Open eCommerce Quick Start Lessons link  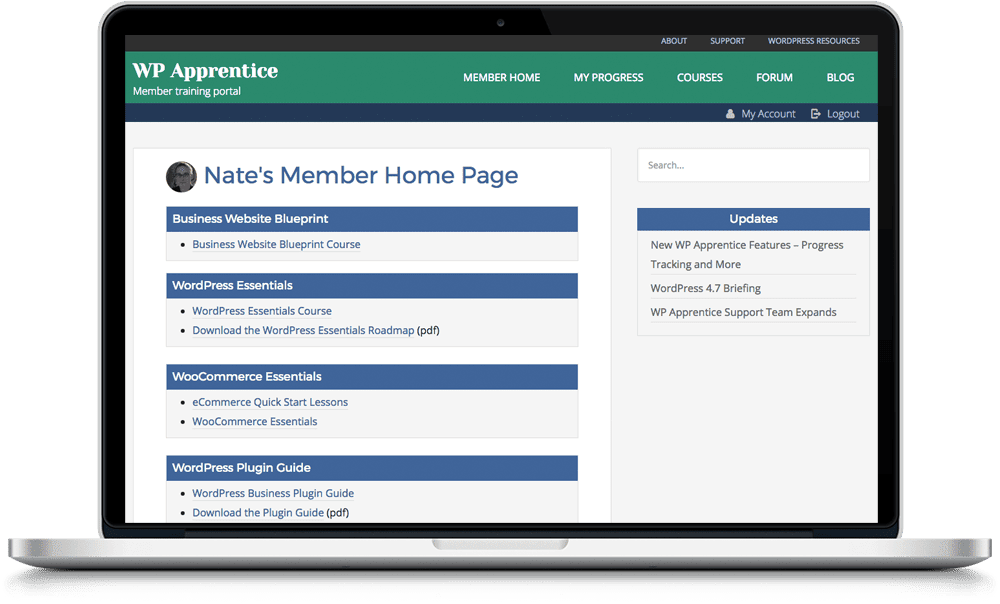(x=270, y=402)
